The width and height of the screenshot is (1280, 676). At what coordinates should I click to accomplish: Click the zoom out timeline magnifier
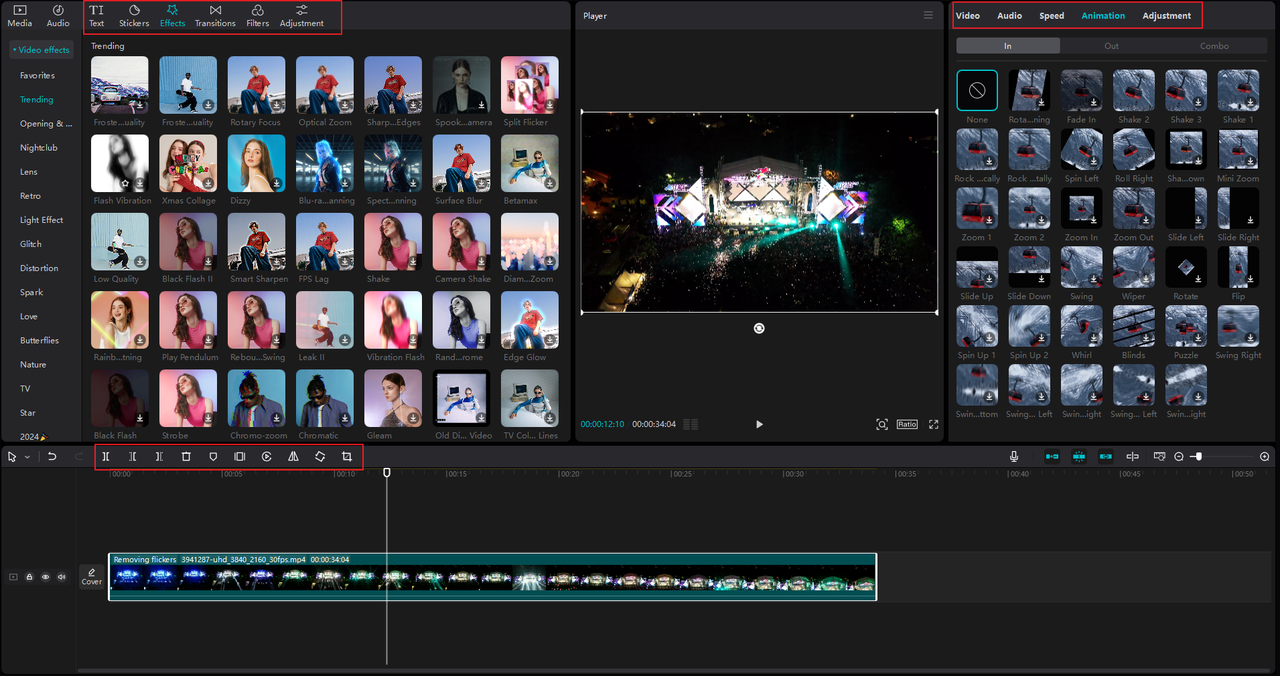1179,456
